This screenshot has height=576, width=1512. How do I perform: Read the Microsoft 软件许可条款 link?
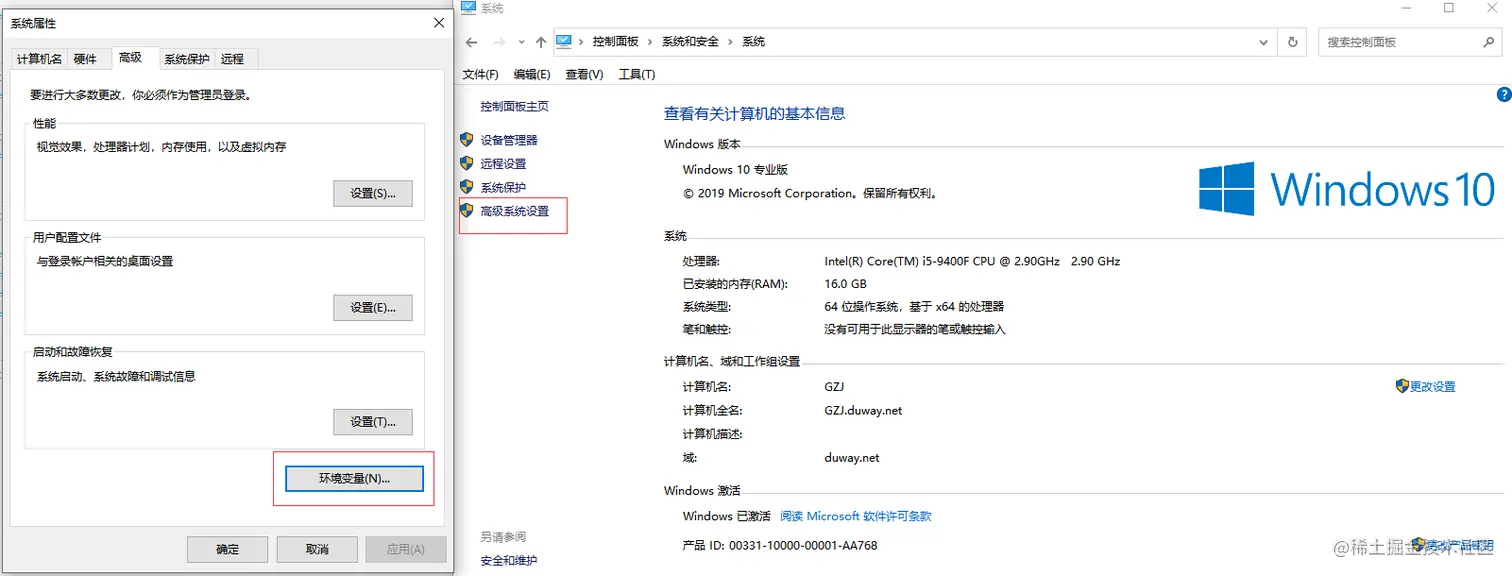pyautogui.click(x=855, y=516)
